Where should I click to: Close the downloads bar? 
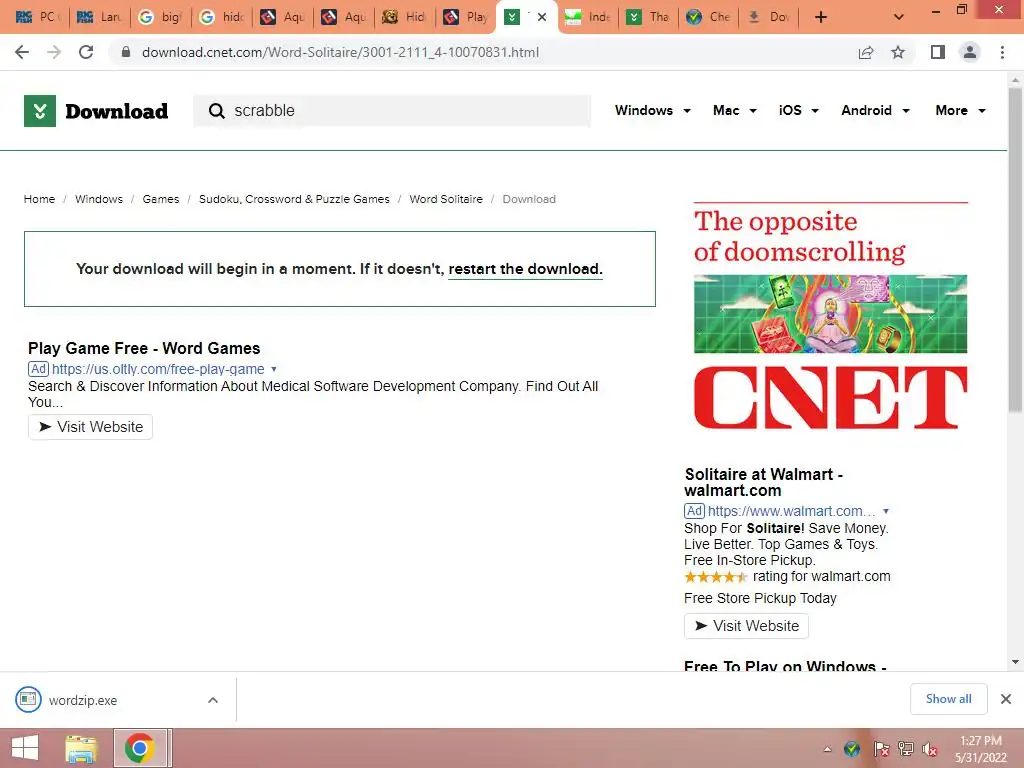[x=1006, y=699]
